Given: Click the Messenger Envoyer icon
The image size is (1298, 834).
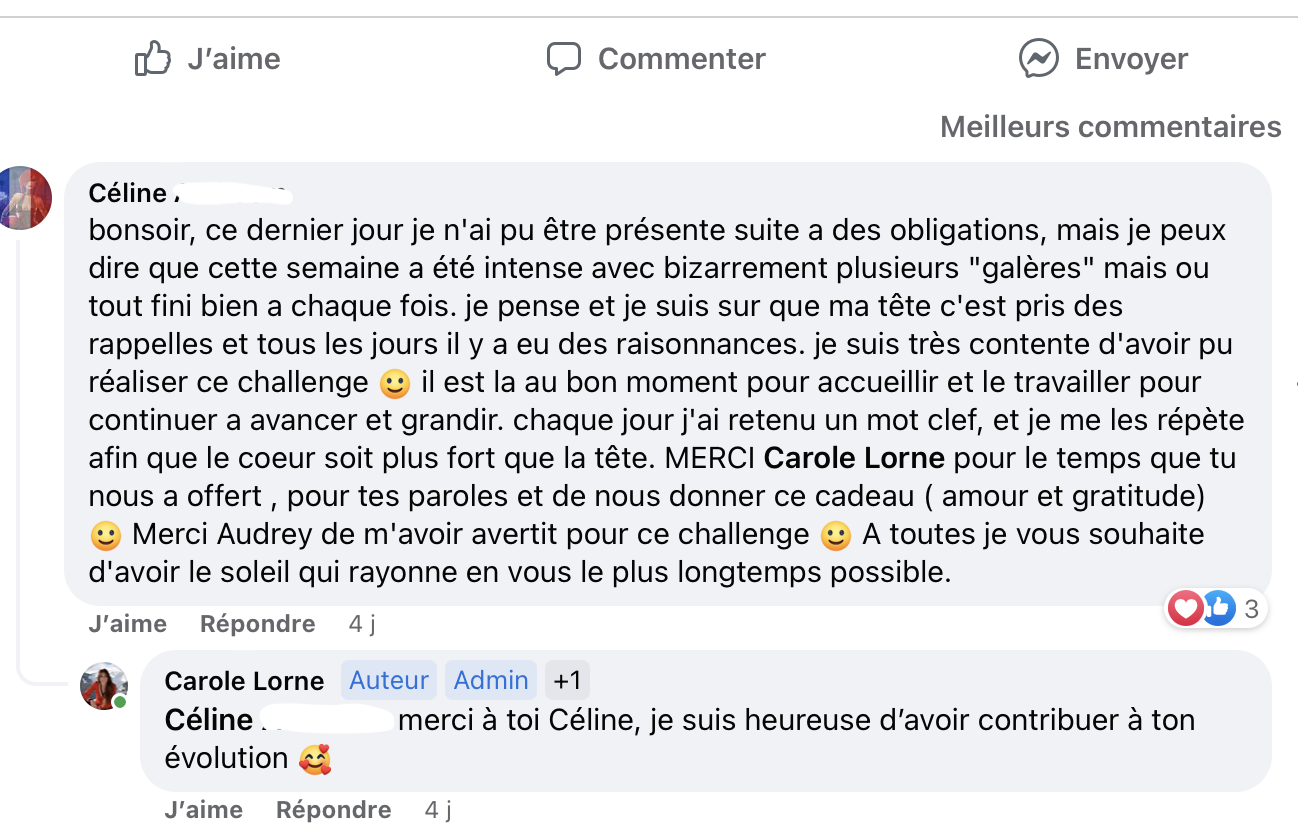Looking at the screenshot, I should click(1039, 59).
